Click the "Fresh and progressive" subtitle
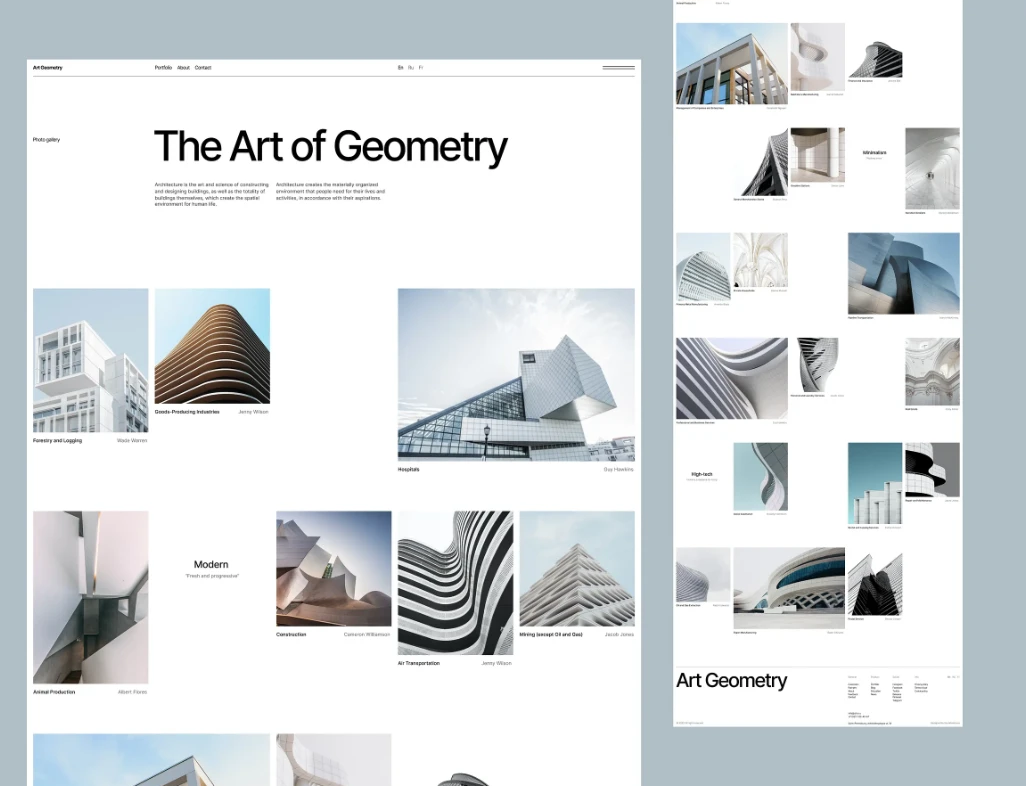This screenshot has height=786, width=1026. [x=212, y=576]
